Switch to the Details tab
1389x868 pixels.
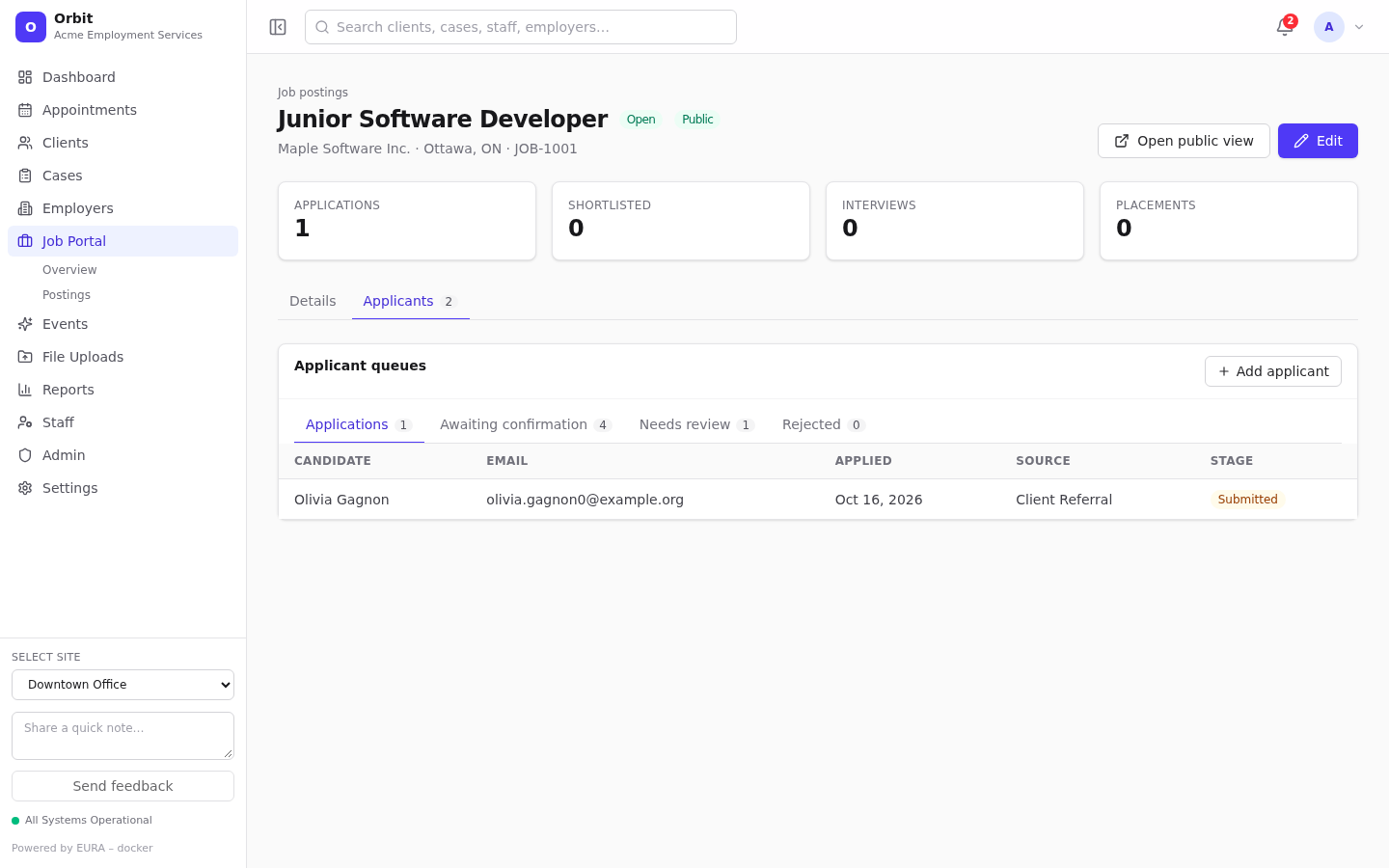[313, 301]
